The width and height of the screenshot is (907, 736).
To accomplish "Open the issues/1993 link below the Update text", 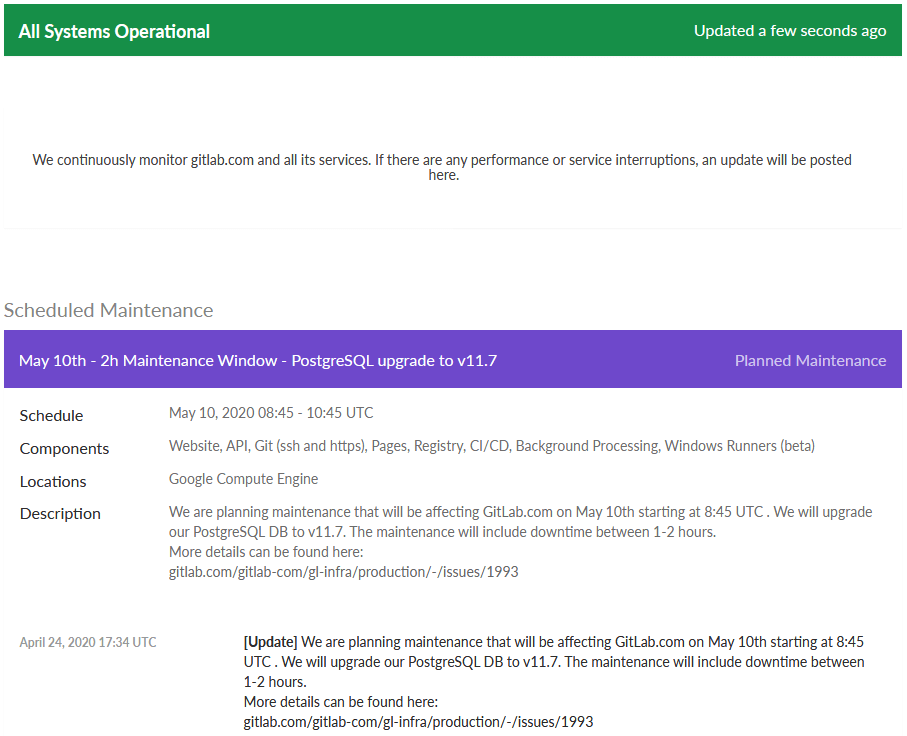I will tap(418, 721).
